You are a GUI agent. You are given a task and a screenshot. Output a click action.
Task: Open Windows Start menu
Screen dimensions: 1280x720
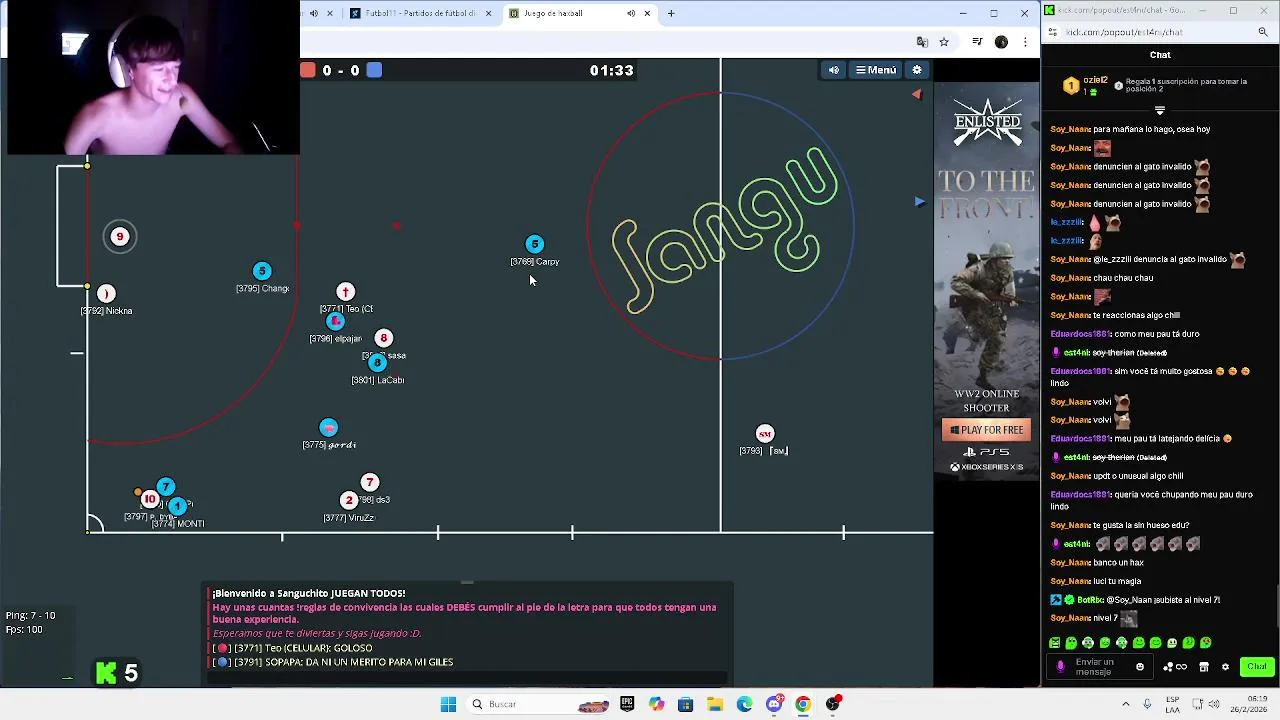coord(448,704)
